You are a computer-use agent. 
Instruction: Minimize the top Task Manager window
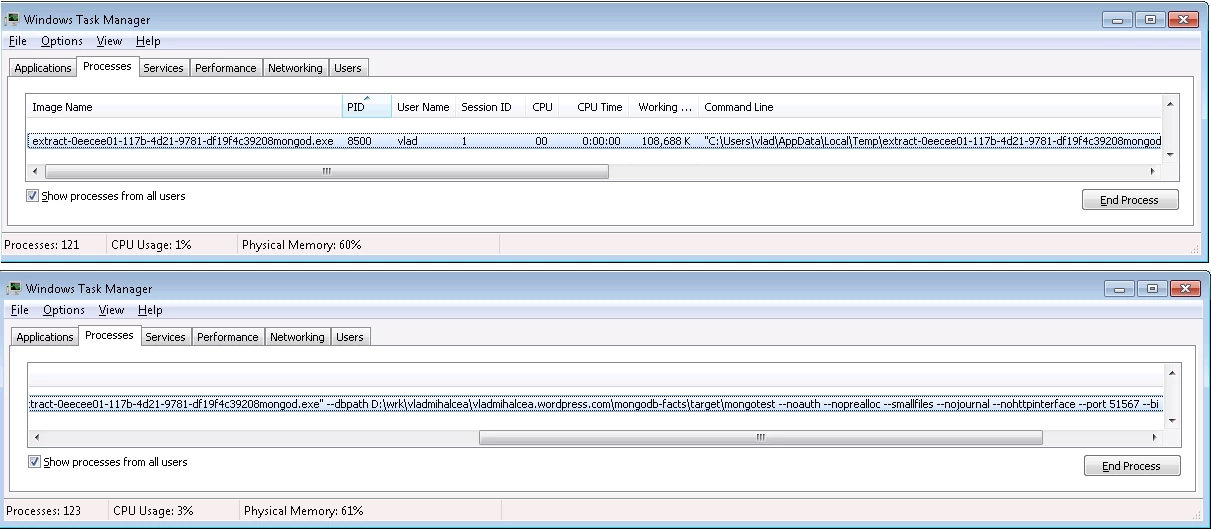pos(1118,19)
